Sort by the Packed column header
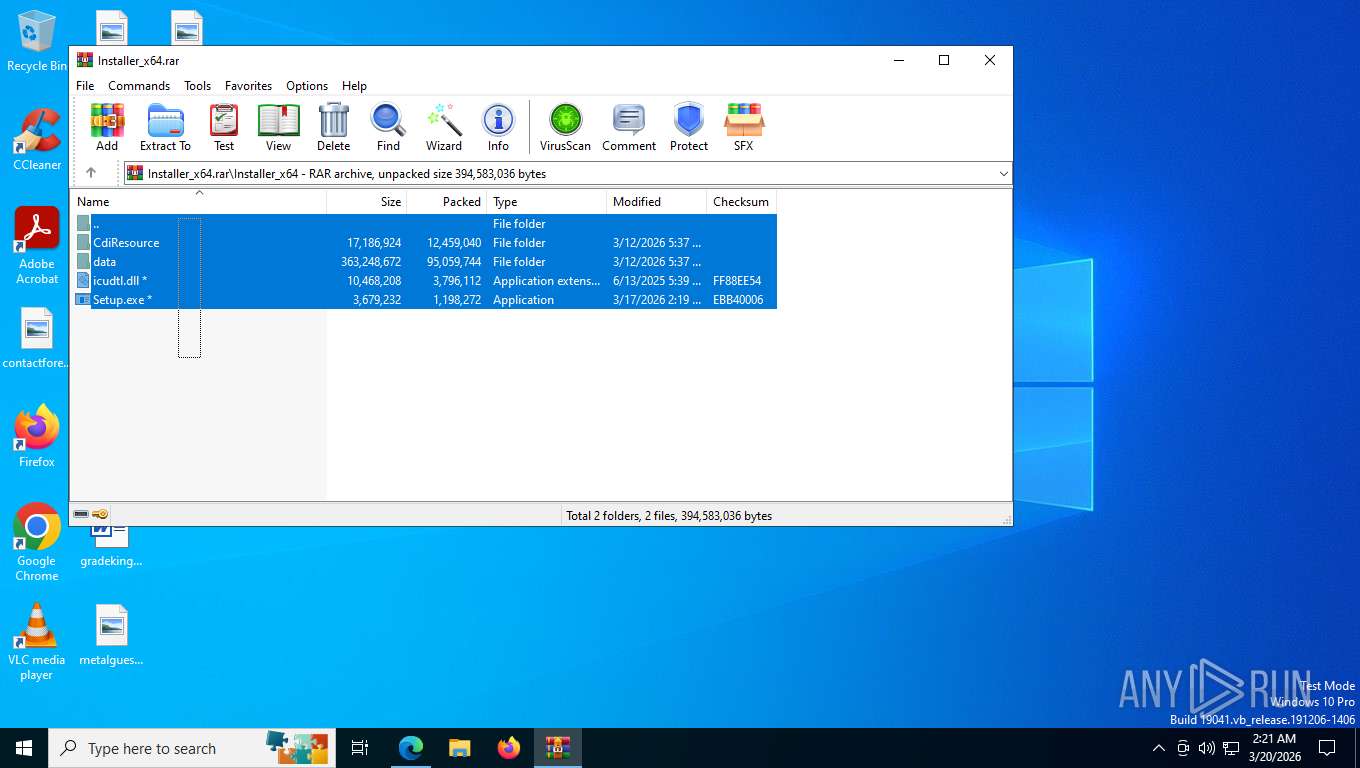The height and width of the screenshot is (768, 1360). 447,202
